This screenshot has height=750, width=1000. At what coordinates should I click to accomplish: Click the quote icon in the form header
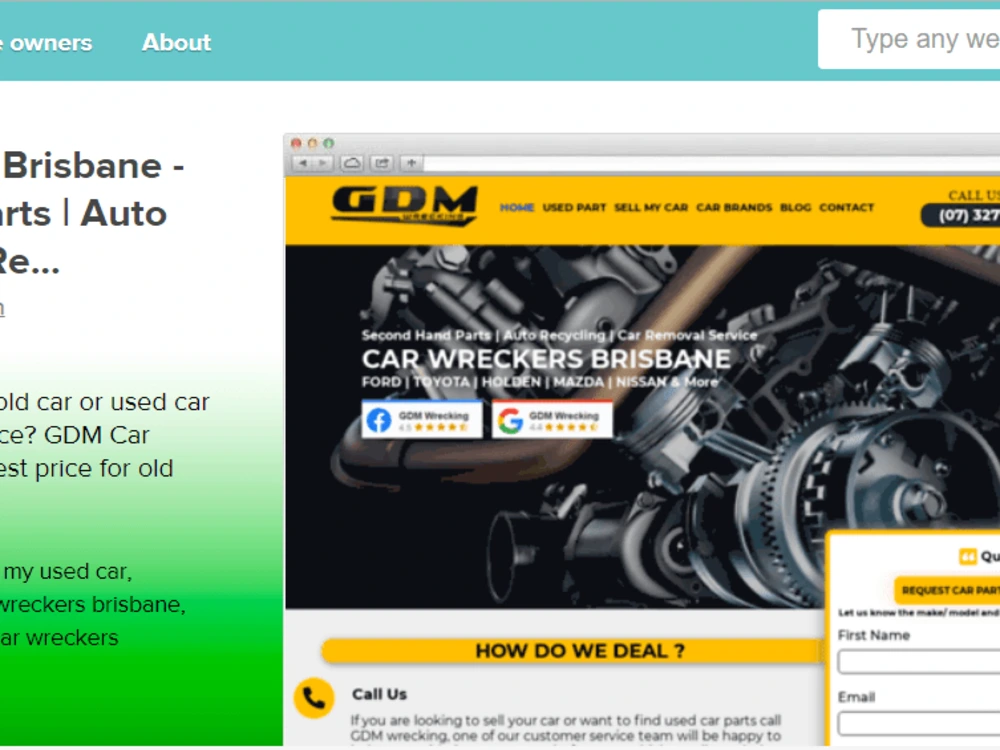tap(967, 556)
